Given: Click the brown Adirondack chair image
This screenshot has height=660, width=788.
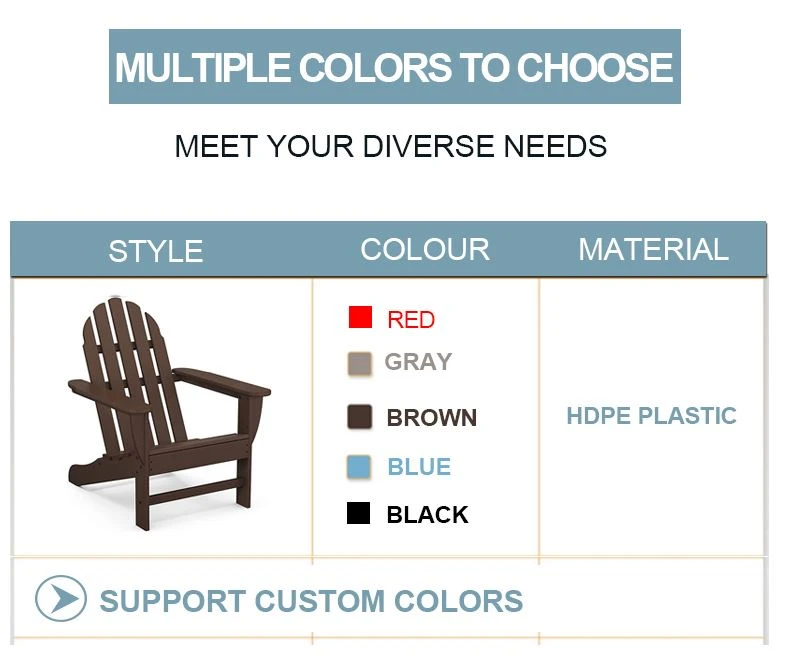Looking at the screenshot, I should pyautogui.click(x=169, y=414).
